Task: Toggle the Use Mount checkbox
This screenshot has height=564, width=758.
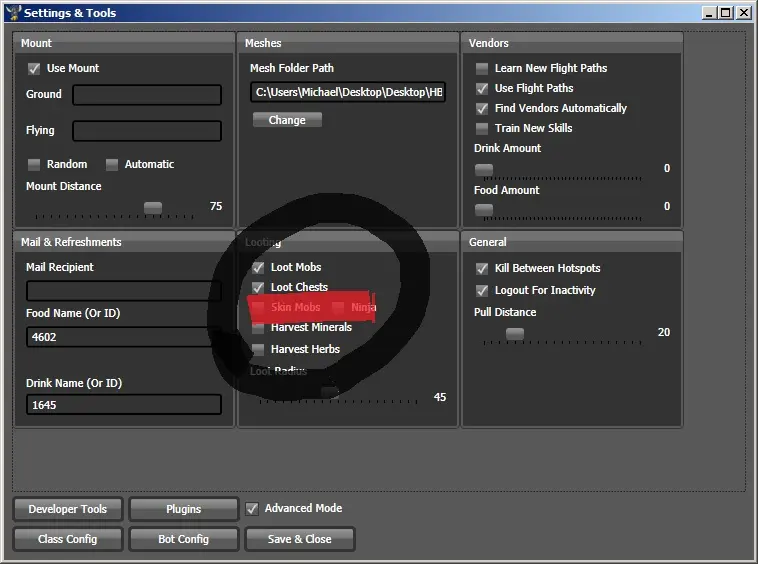Action: tap(34, 69)
